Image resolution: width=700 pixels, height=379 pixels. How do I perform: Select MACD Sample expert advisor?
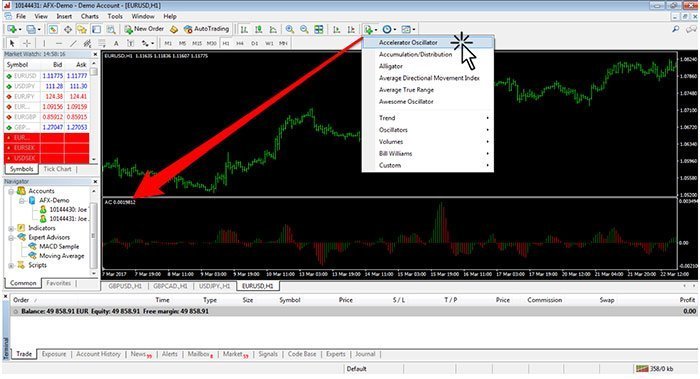tap(58, 246)
